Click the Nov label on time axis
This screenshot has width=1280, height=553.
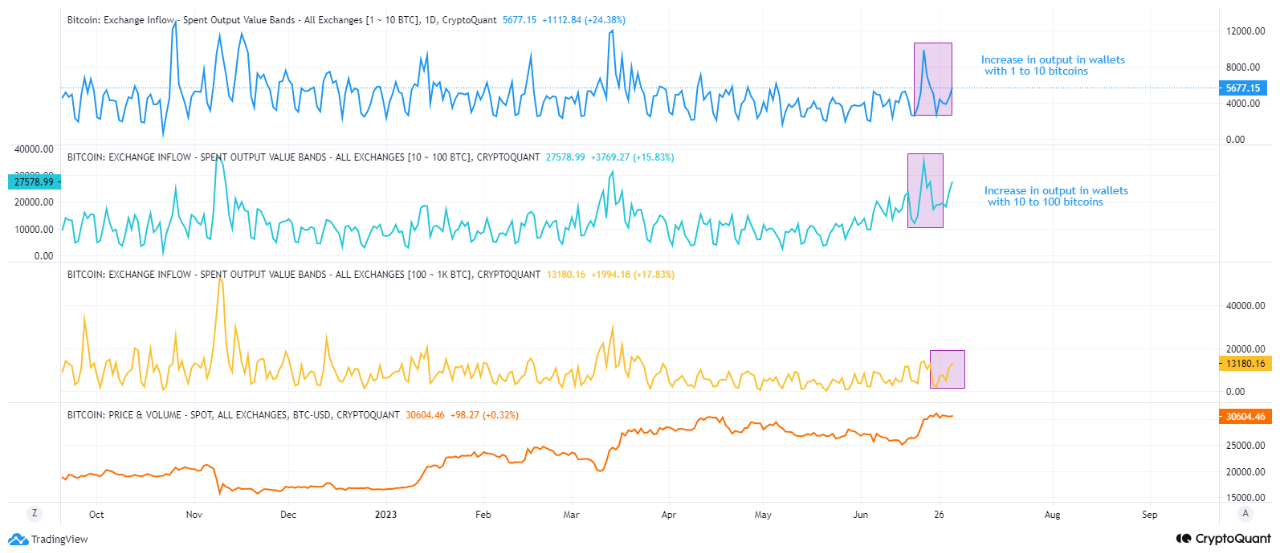195,514
